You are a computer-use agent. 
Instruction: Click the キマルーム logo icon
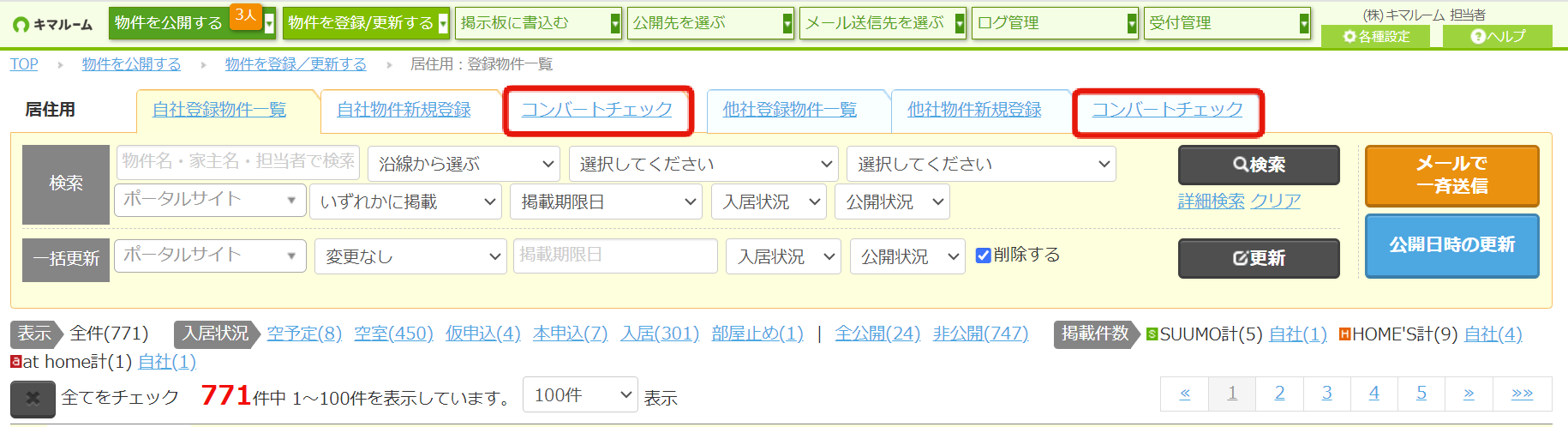click(21, 24)
